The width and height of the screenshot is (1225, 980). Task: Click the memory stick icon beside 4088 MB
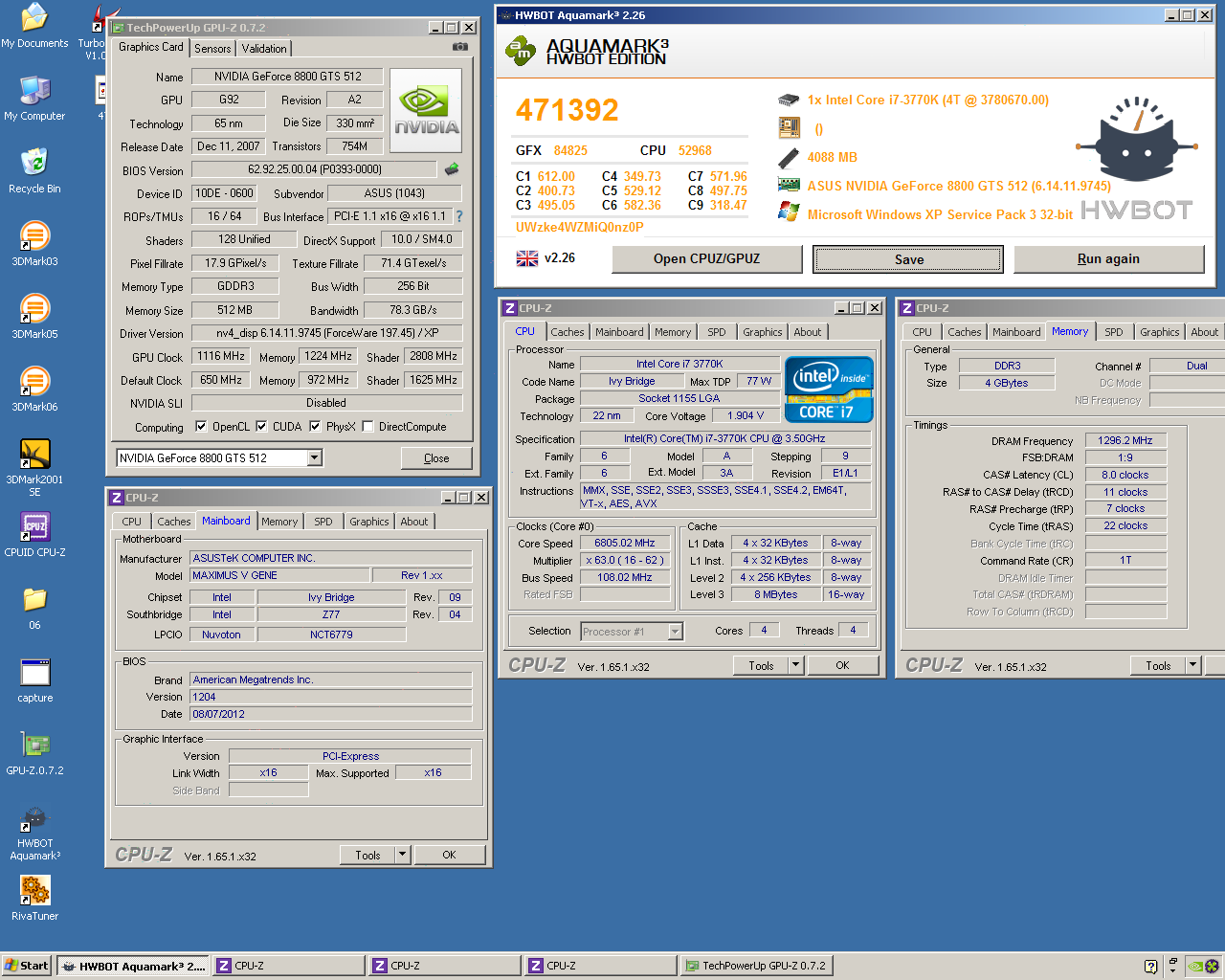point(789,157)
